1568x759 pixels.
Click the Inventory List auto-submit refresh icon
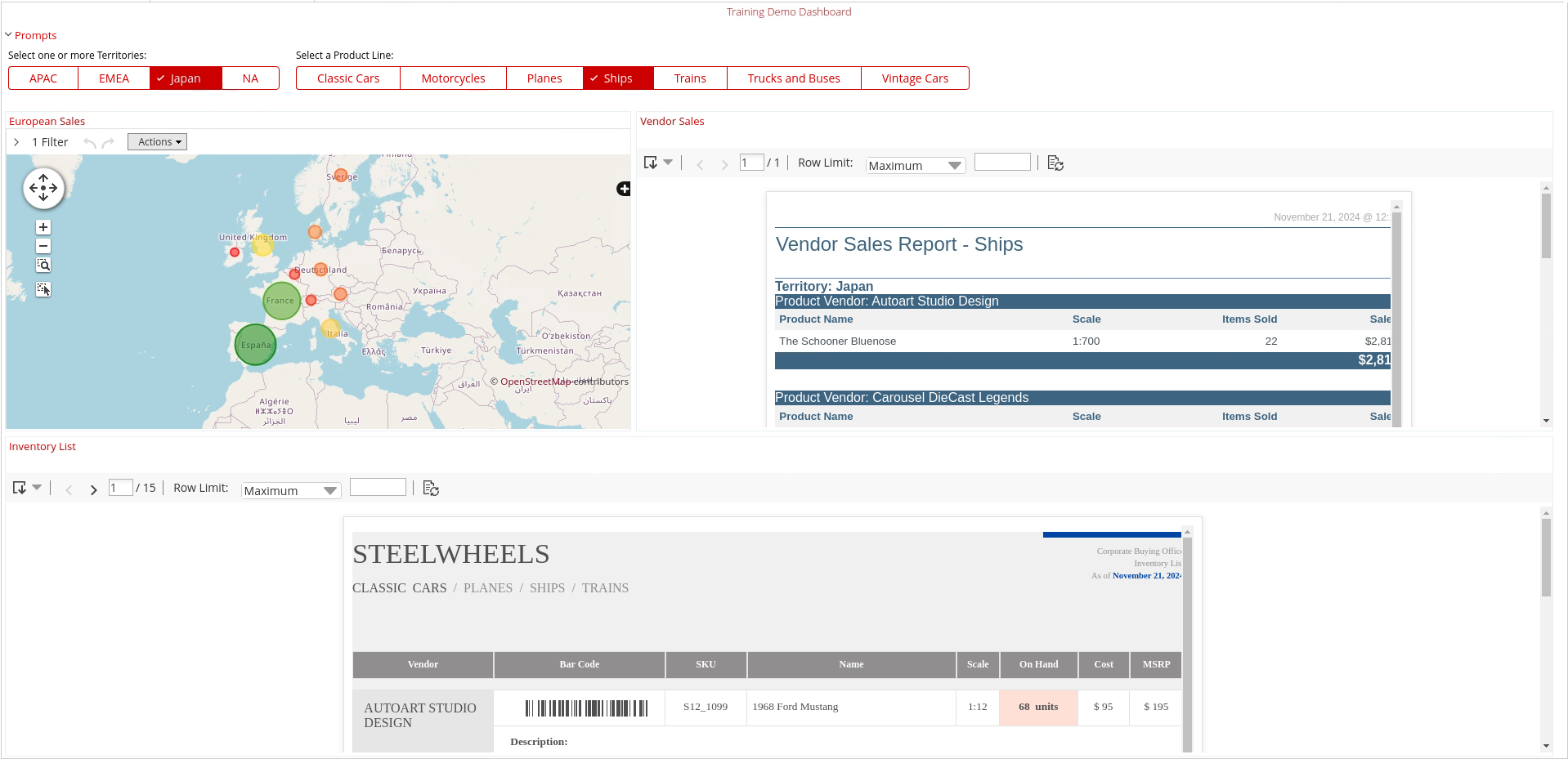(x=431, y=489)
